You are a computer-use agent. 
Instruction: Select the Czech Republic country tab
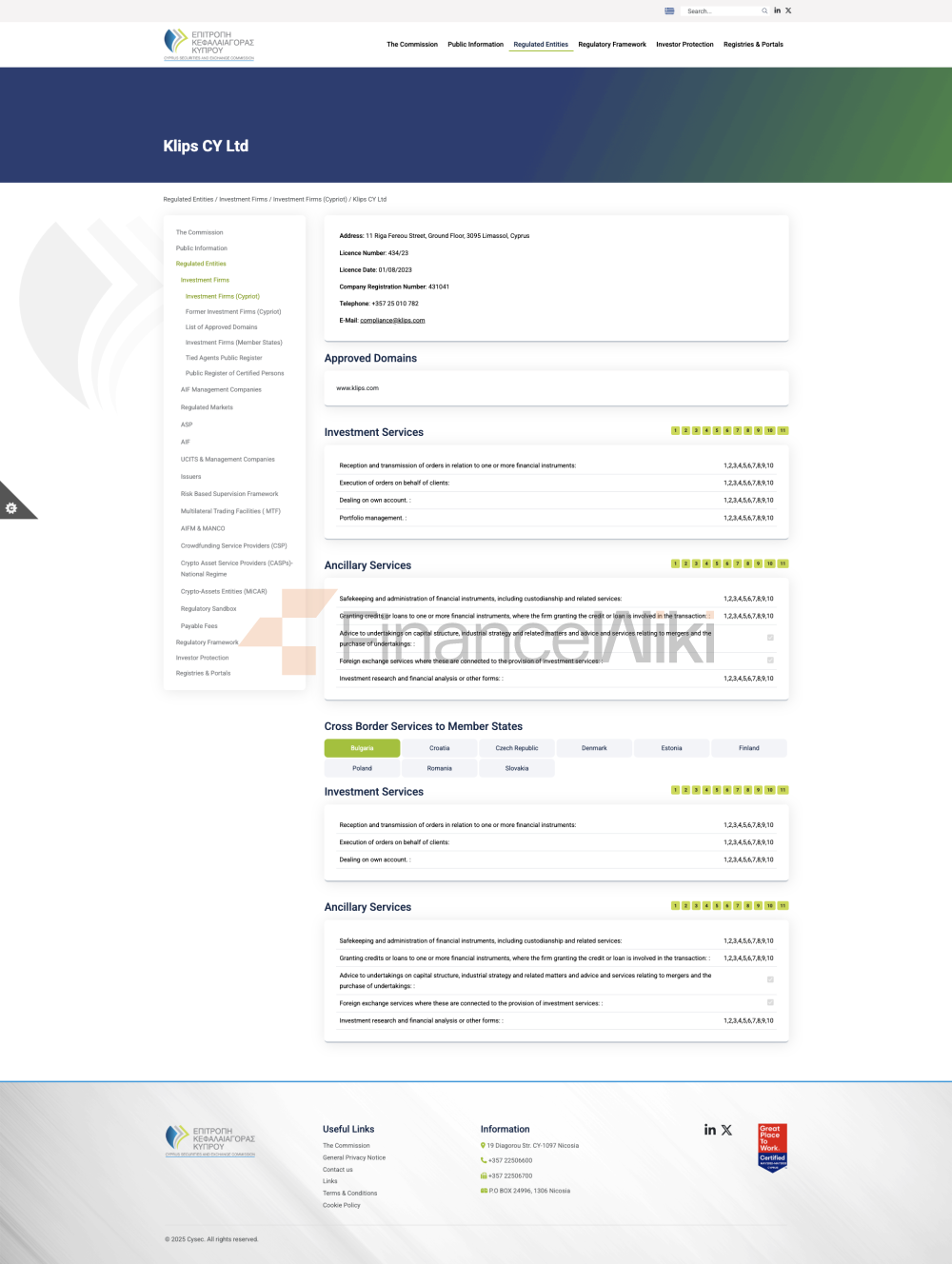pyautogui.click(x=517, y=748)
